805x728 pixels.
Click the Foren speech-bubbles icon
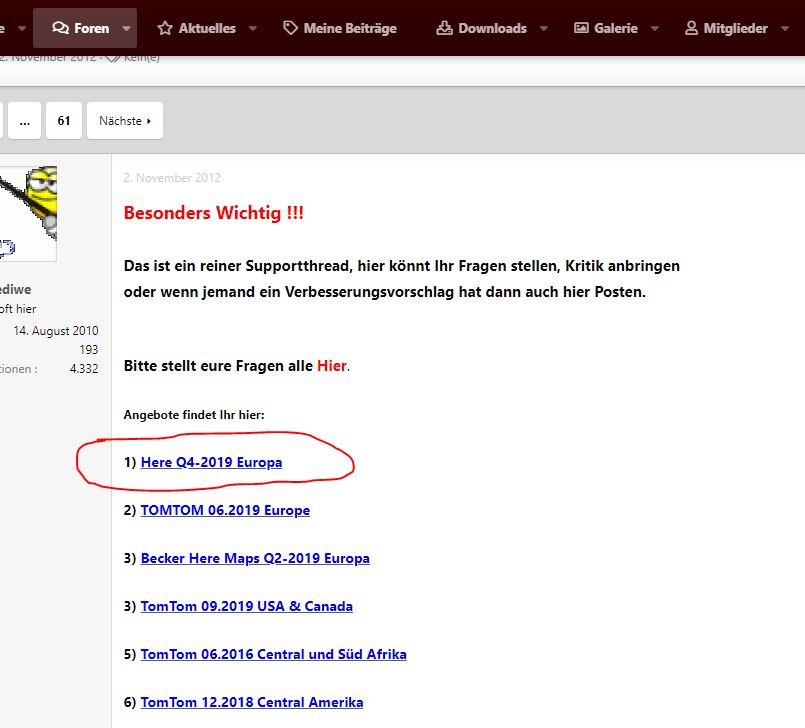61,28
